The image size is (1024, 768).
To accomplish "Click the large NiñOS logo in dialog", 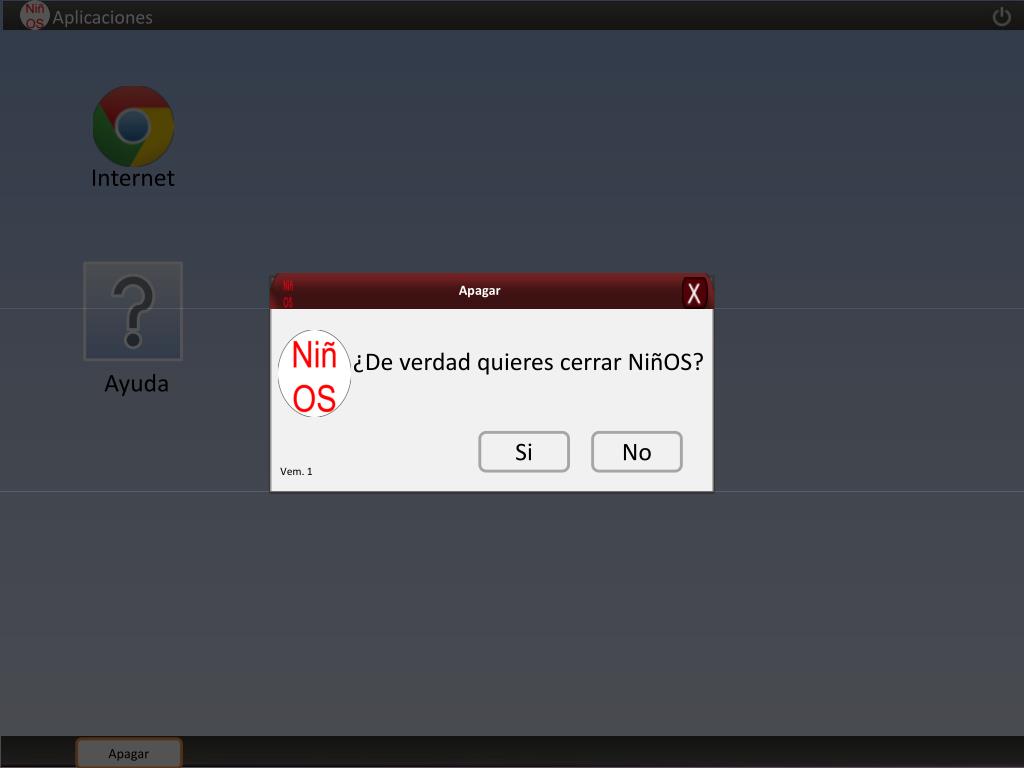I will [x=314, y=374].
